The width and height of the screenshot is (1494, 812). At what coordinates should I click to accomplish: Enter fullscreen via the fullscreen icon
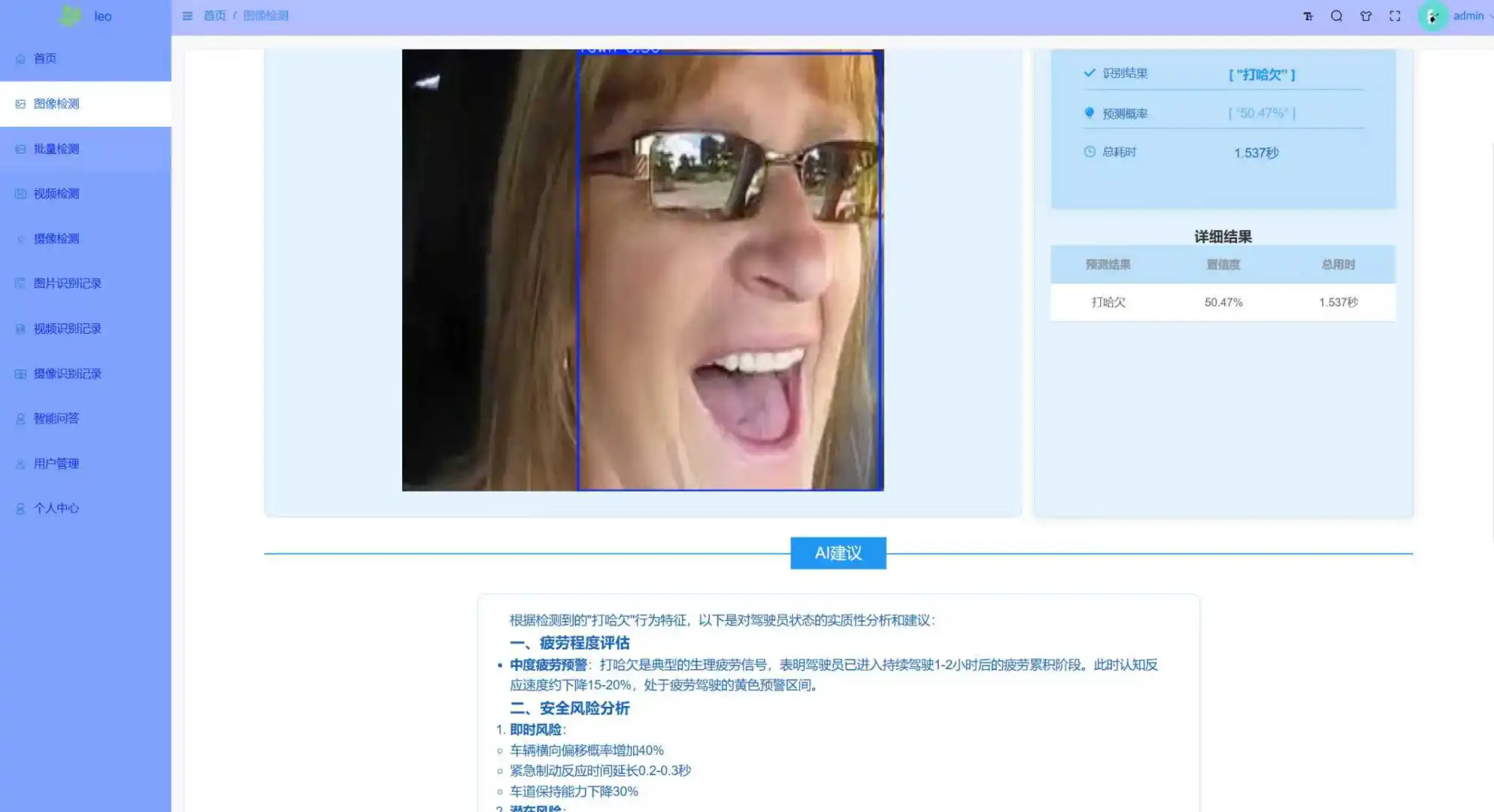(1395, 16)
